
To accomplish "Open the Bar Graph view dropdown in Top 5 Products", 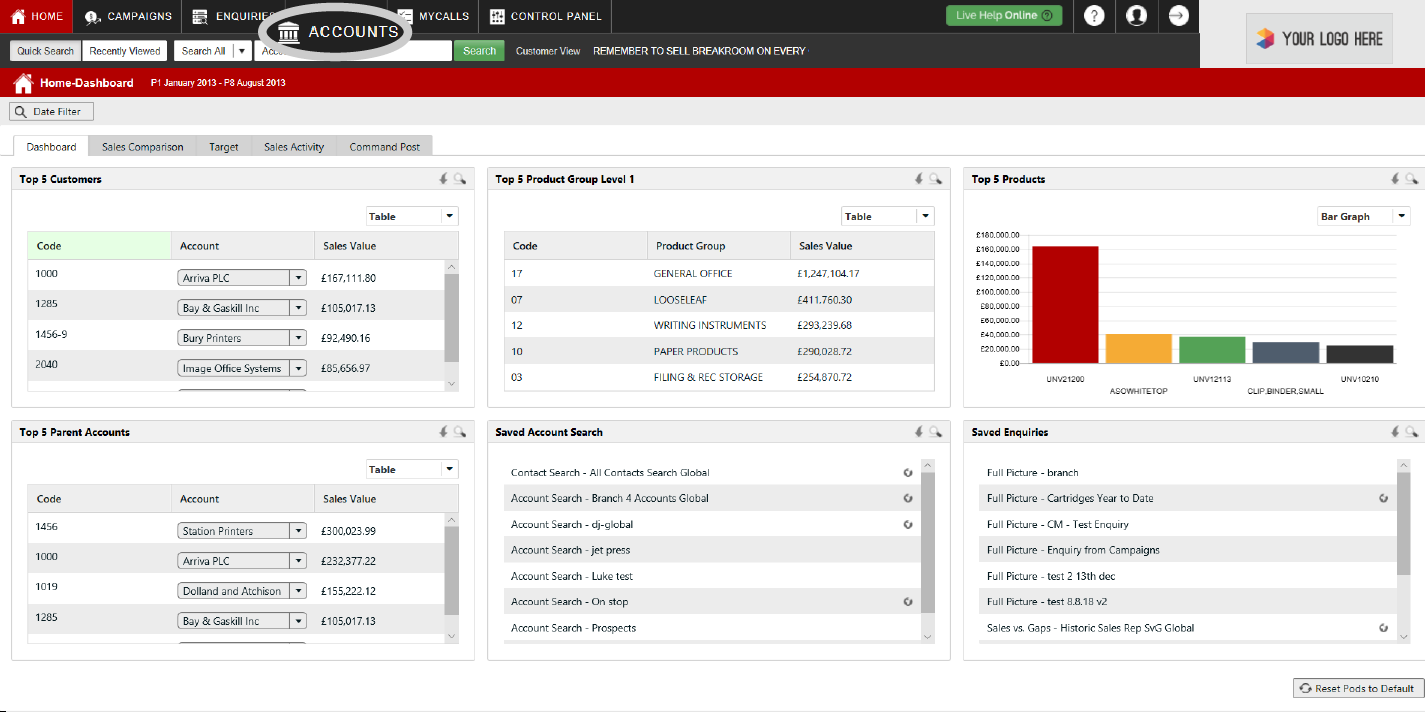I will (x=1363, y=216).
